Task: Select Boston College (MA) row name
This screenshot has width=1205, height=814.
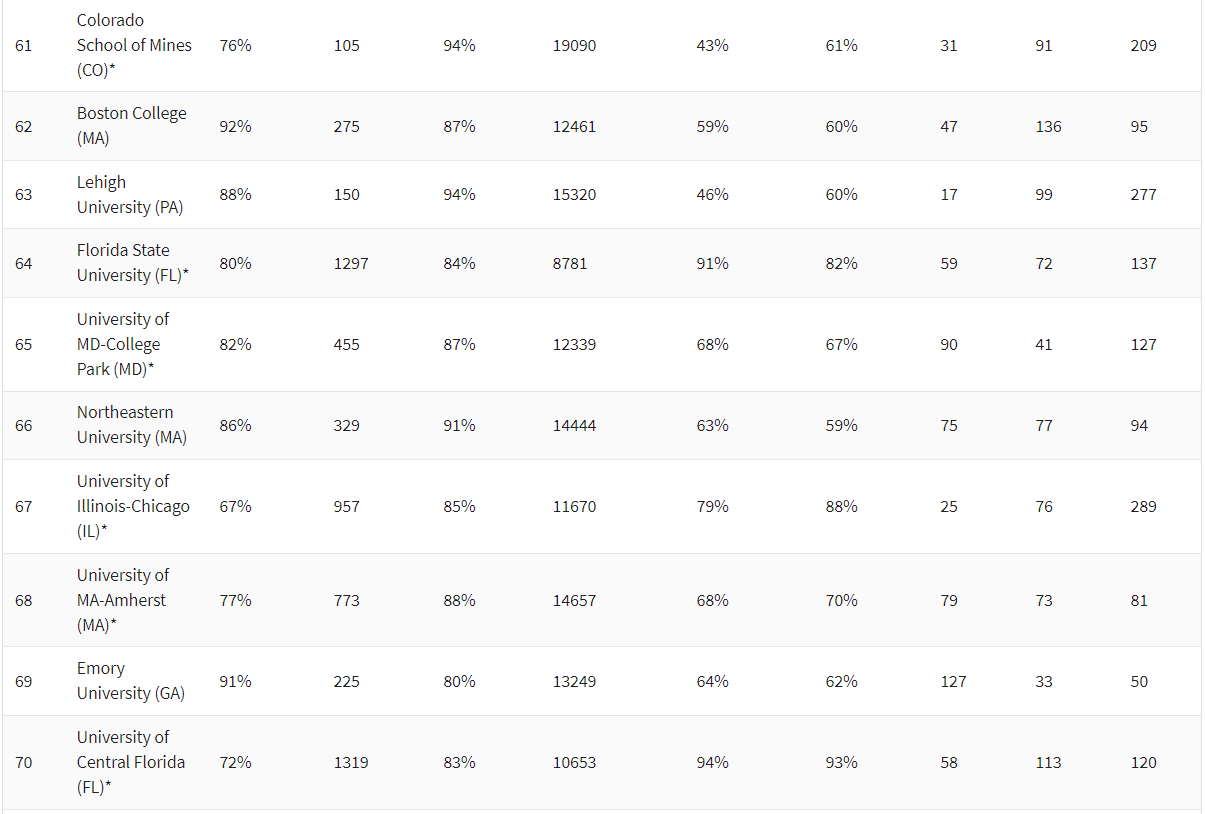Action: click(x=131, y=126)
